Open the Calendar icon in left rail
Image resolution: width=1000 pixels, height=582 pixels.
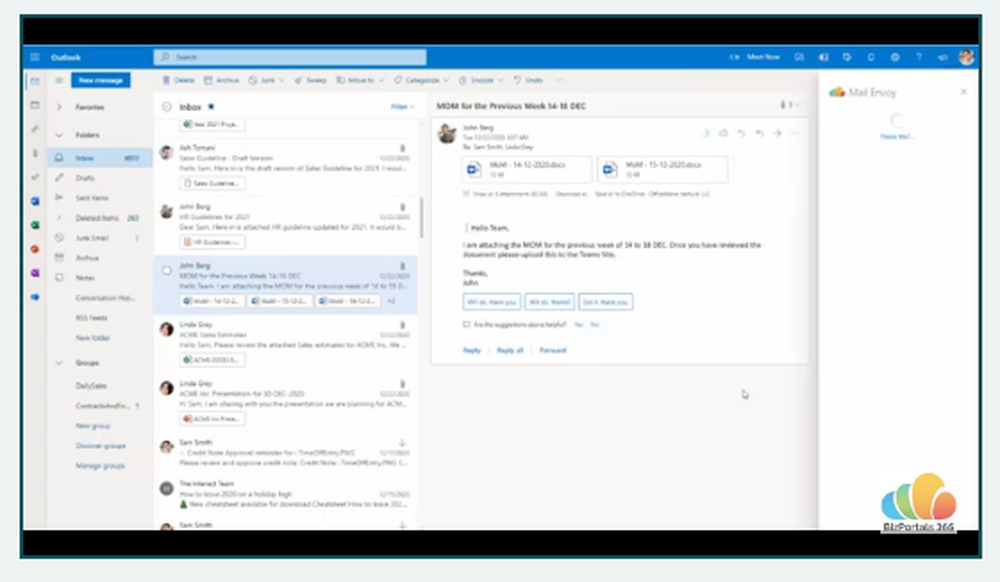tap(35, 105)
